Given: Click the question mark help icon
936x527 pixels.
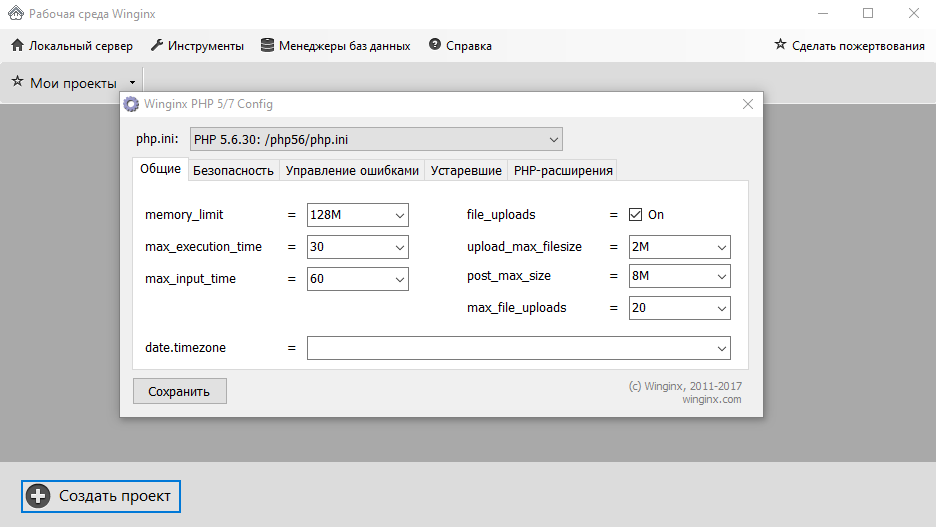Looking at the screenshot, I should tap(435, 45).
